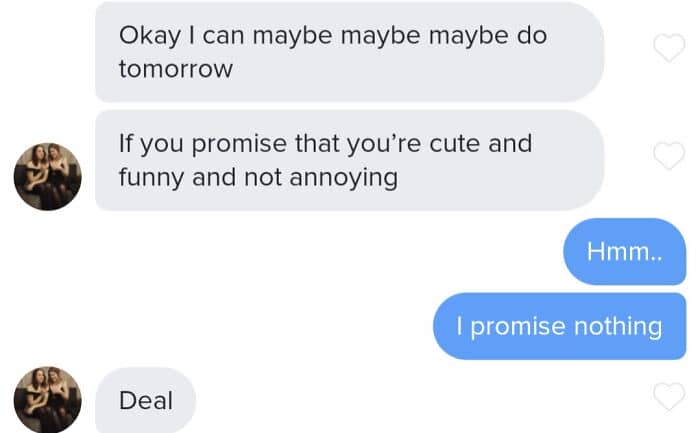This screenshot has width=700, height=433.
Task: Tap the gray "Deal" message bubble
Action: point(146,400)
